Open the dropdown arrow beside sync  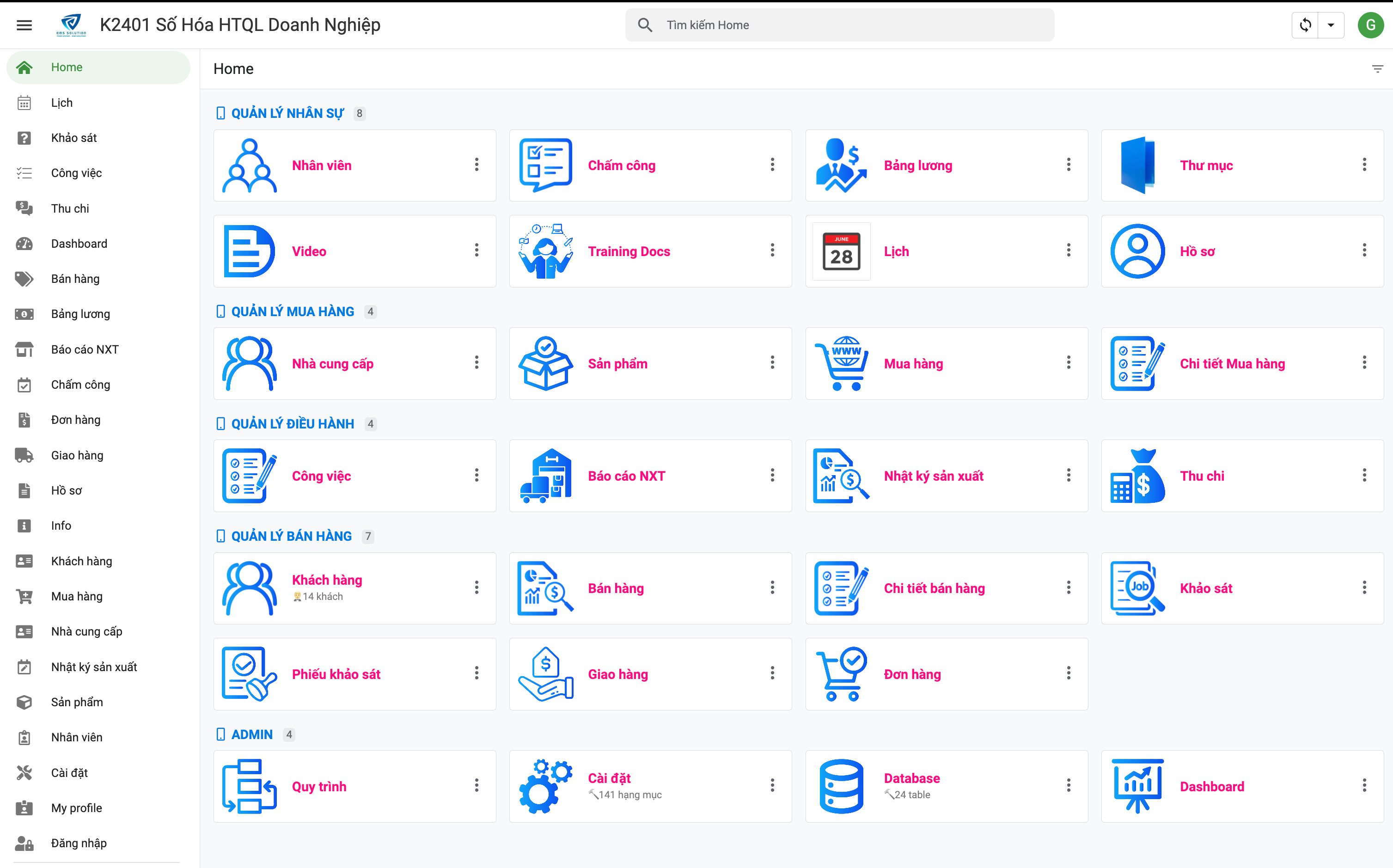[1331, 24]
